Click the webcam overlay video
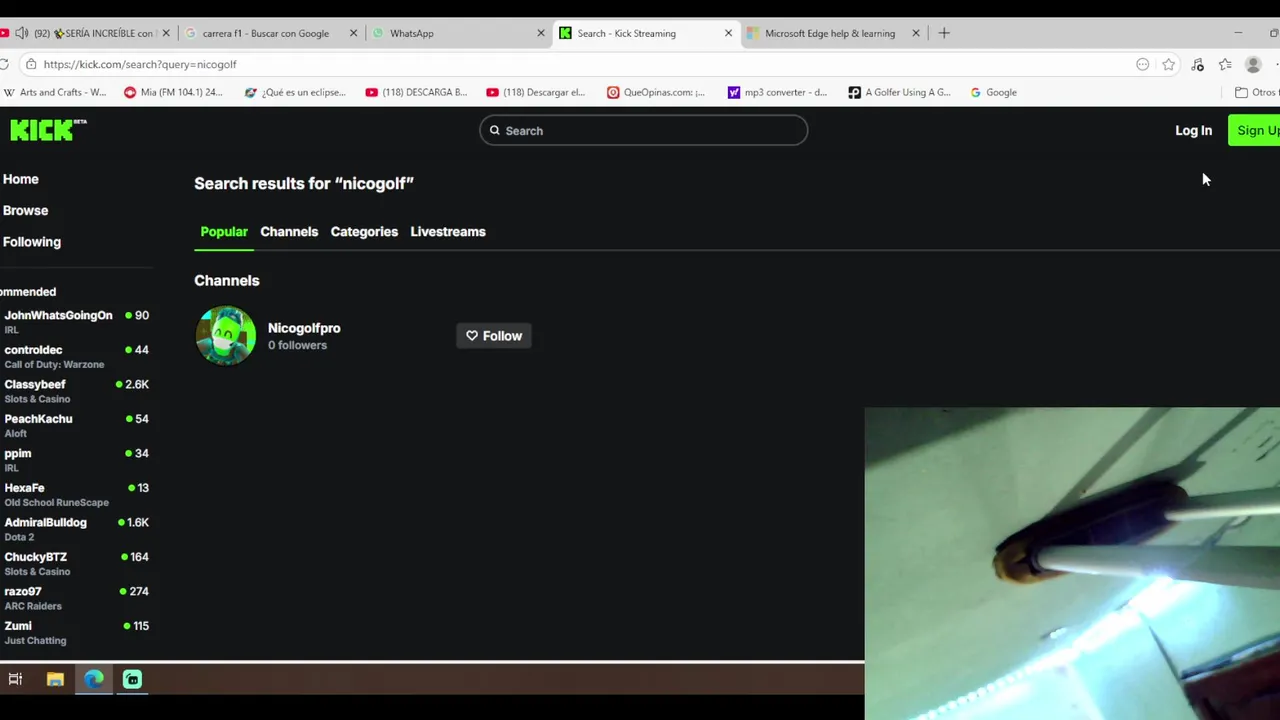This screenshot has height=720, width=1280. coord(1072,563)
